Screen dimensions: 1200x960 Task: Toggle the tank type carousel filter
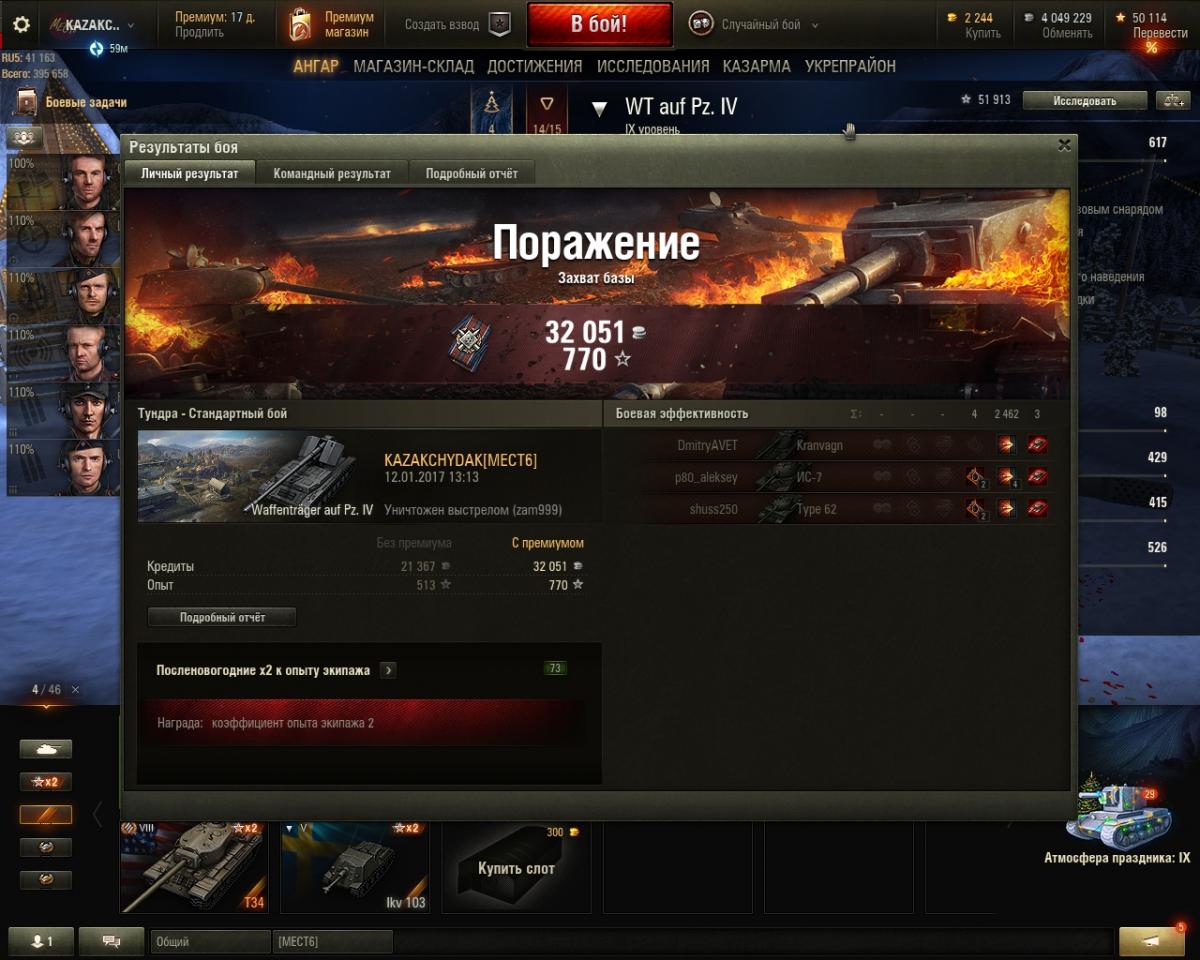click(46, 749)
